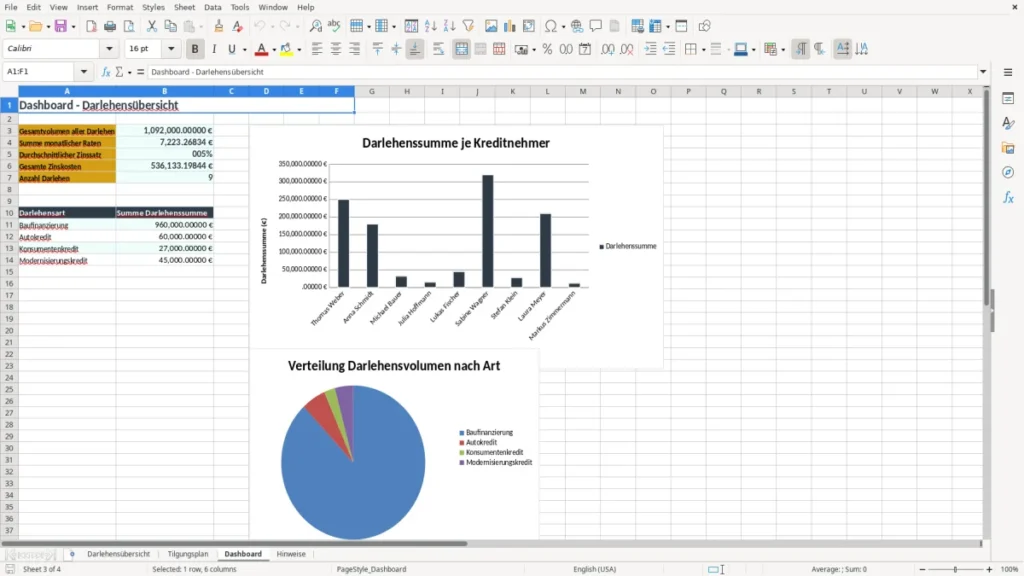Open Find and Replace
This screenshot has height=576, width=1024.
[x=315, y=26]
